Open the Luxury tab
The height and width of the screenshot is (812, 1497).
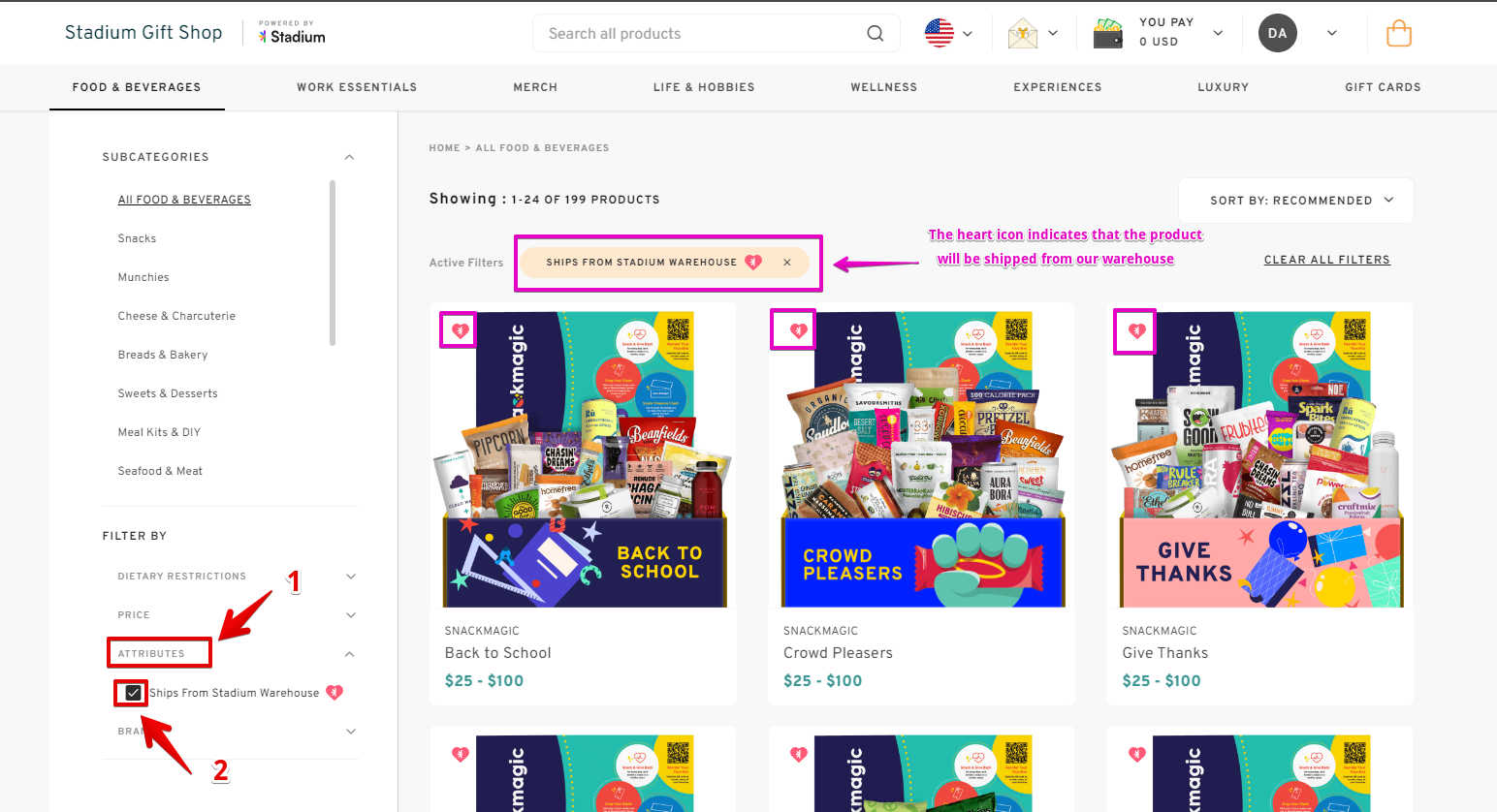1224,87
